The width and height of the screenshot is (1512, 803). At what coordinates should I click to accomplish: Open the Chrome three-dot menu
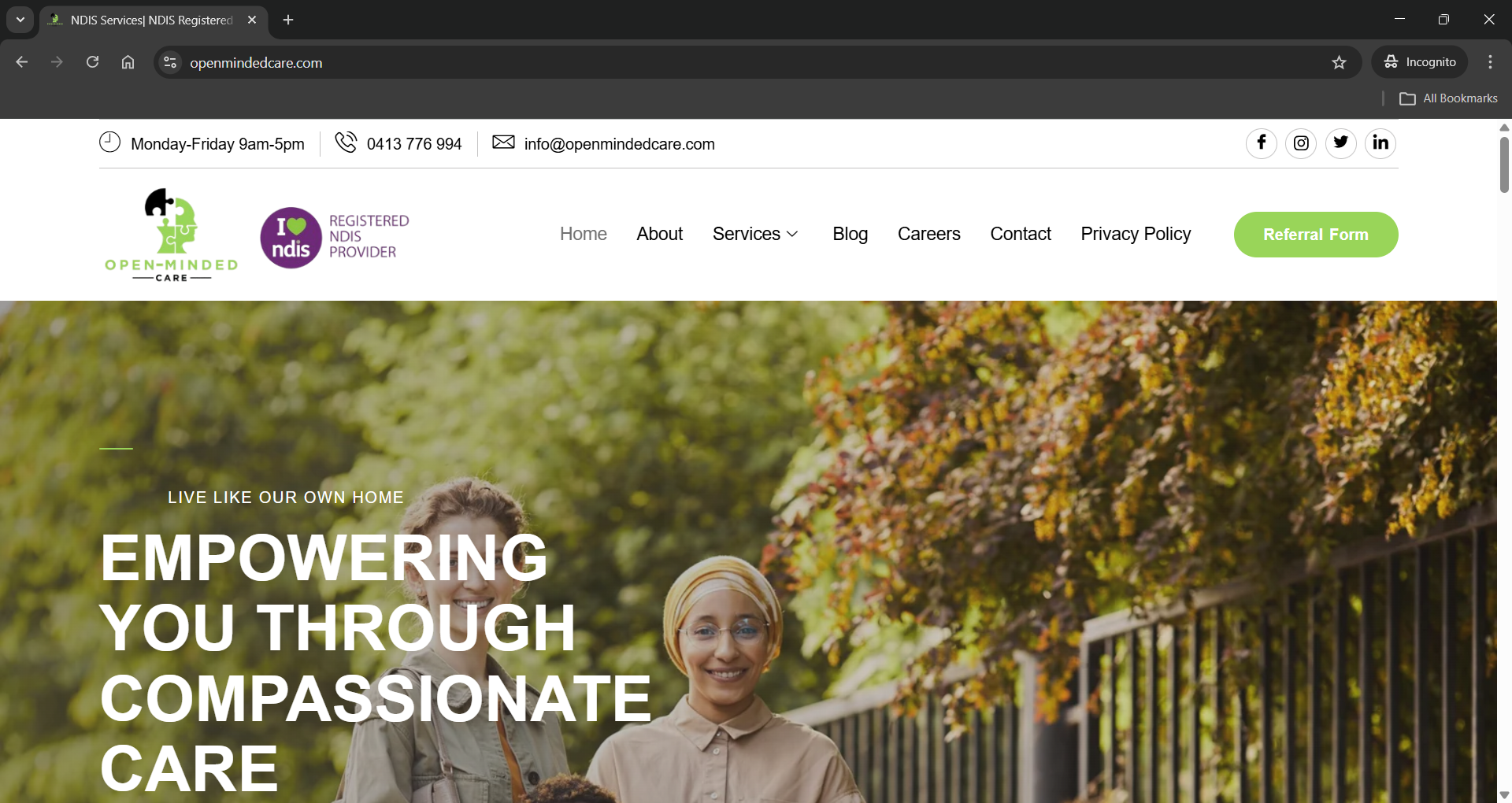(x=1490, y=62)
